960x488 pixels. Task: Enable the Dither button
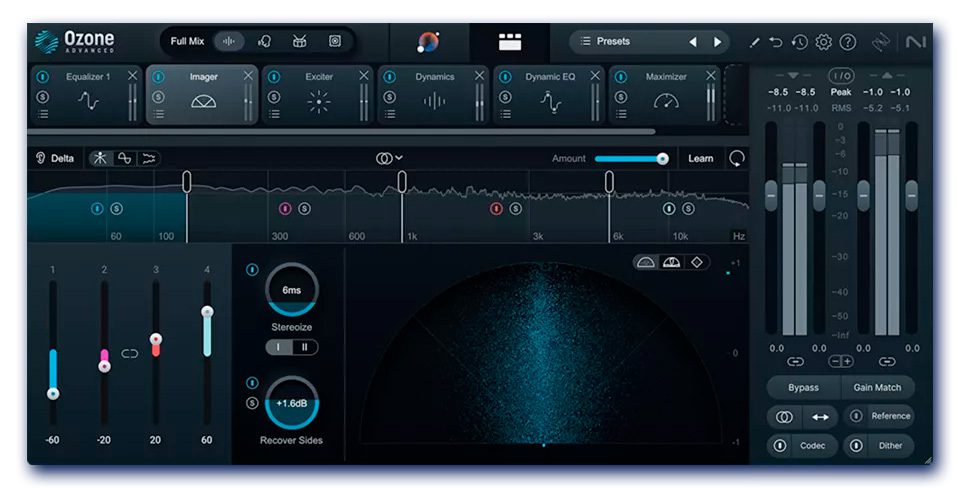coord(879,446)
